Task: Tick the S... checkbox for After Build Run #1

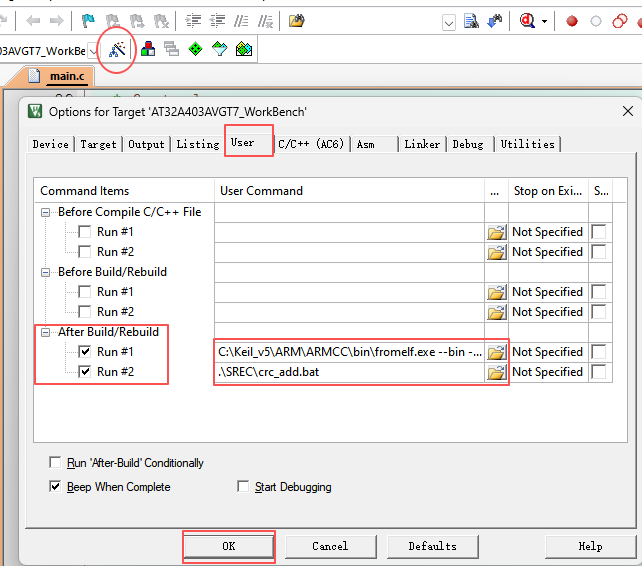Action: coord(599,352)
